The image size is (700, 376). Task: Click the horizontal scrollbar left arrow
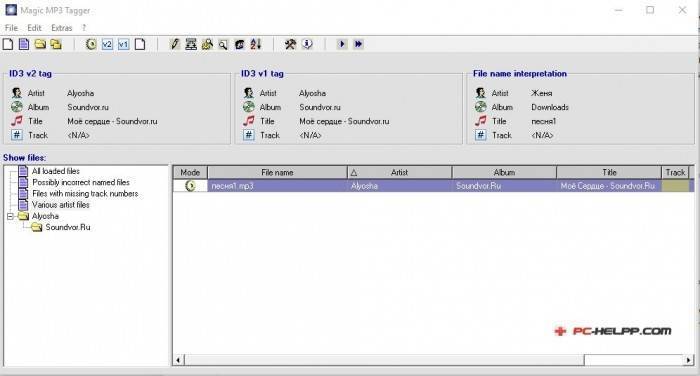[x=179, y=359]
